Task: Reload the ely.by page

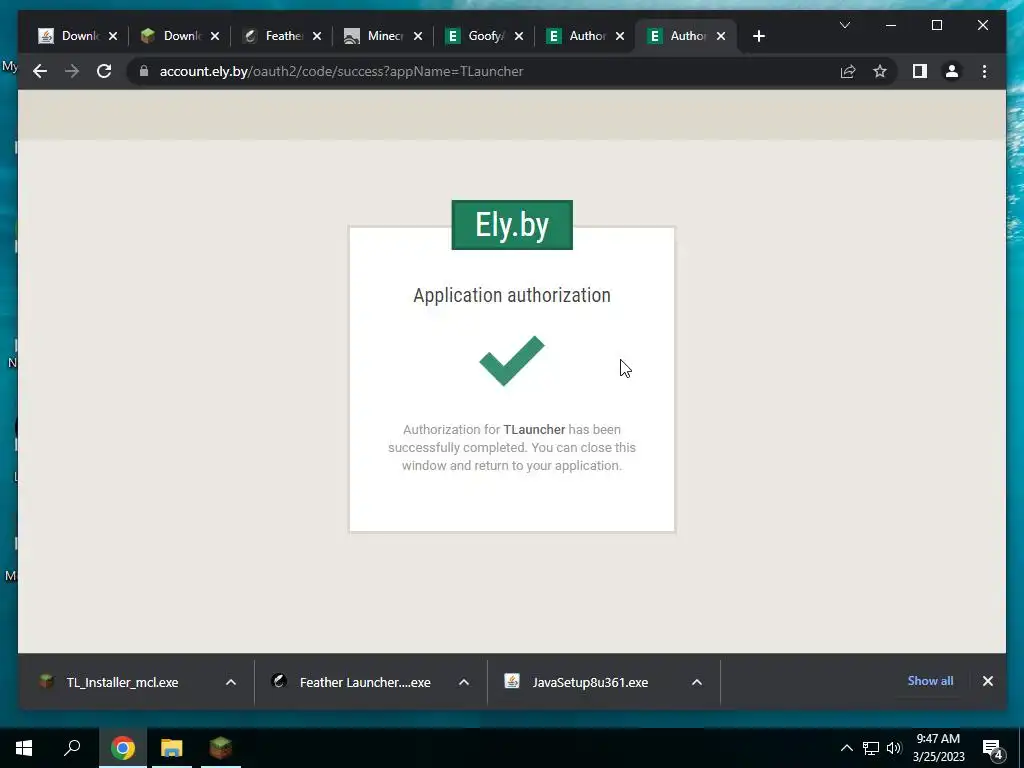Action: tap(104, 71)
